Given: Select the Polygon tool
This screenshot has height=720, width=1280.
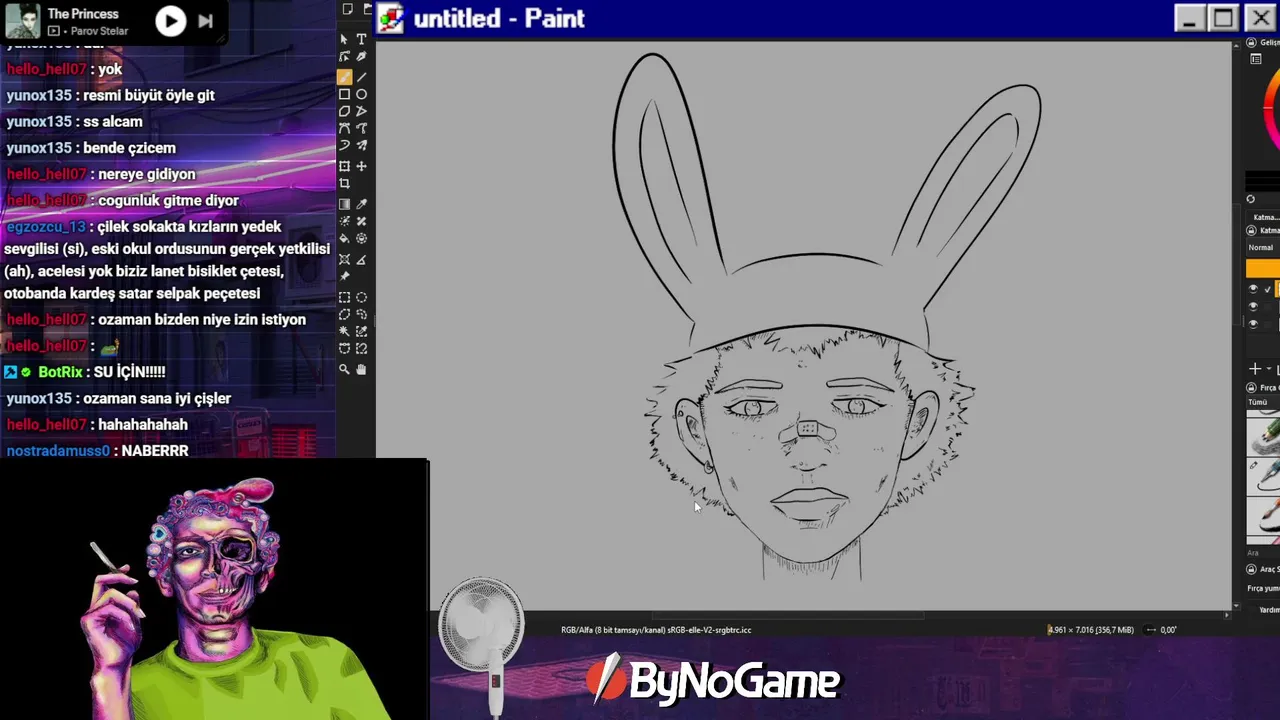Looking at the screenshot, I should 344,111.
